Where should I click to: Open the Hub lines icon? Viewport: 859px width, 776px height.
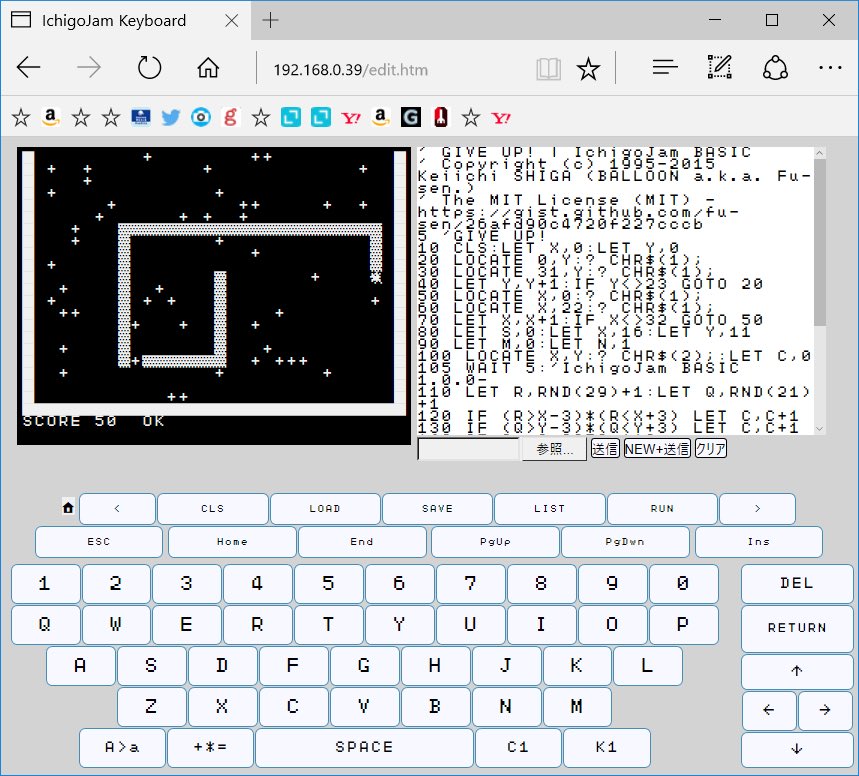(x=665, y=68)
